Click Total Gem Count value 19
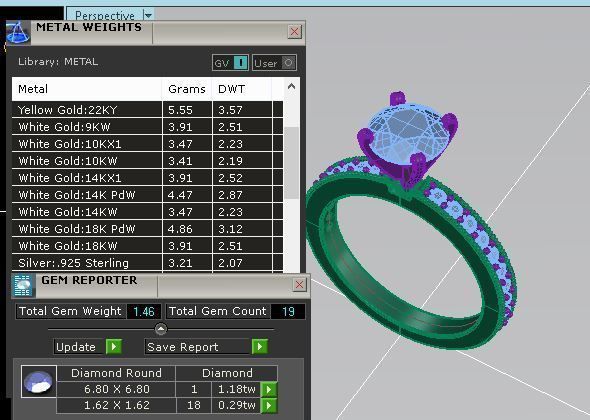The height and width of the screenshot is (420, 590). click(288, 312)
